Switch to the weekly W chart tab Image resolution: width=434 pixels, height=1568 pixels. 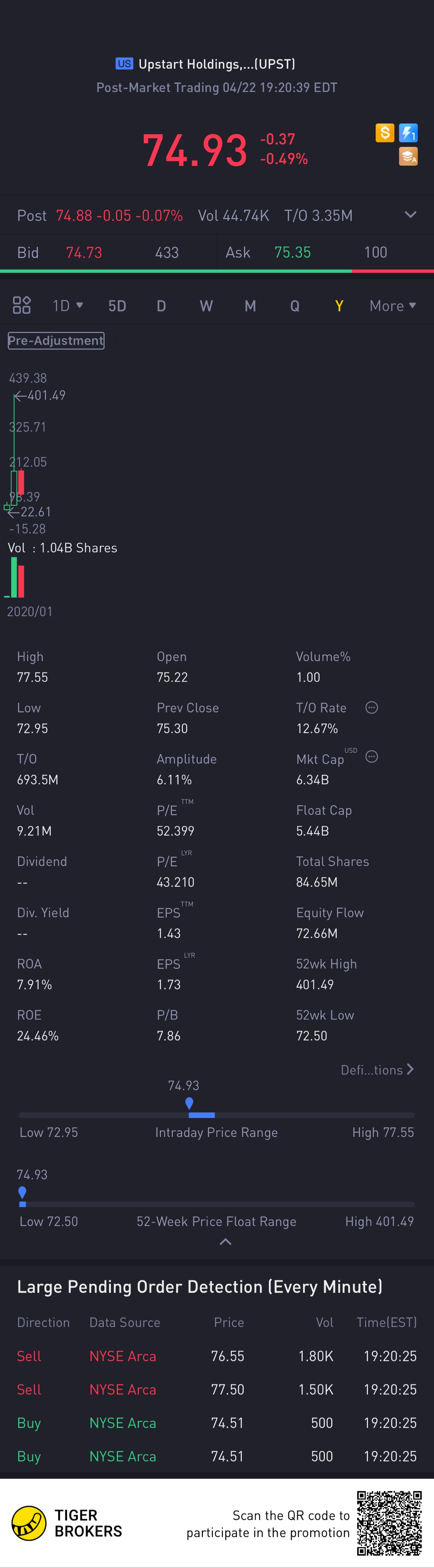click(206, 306)
